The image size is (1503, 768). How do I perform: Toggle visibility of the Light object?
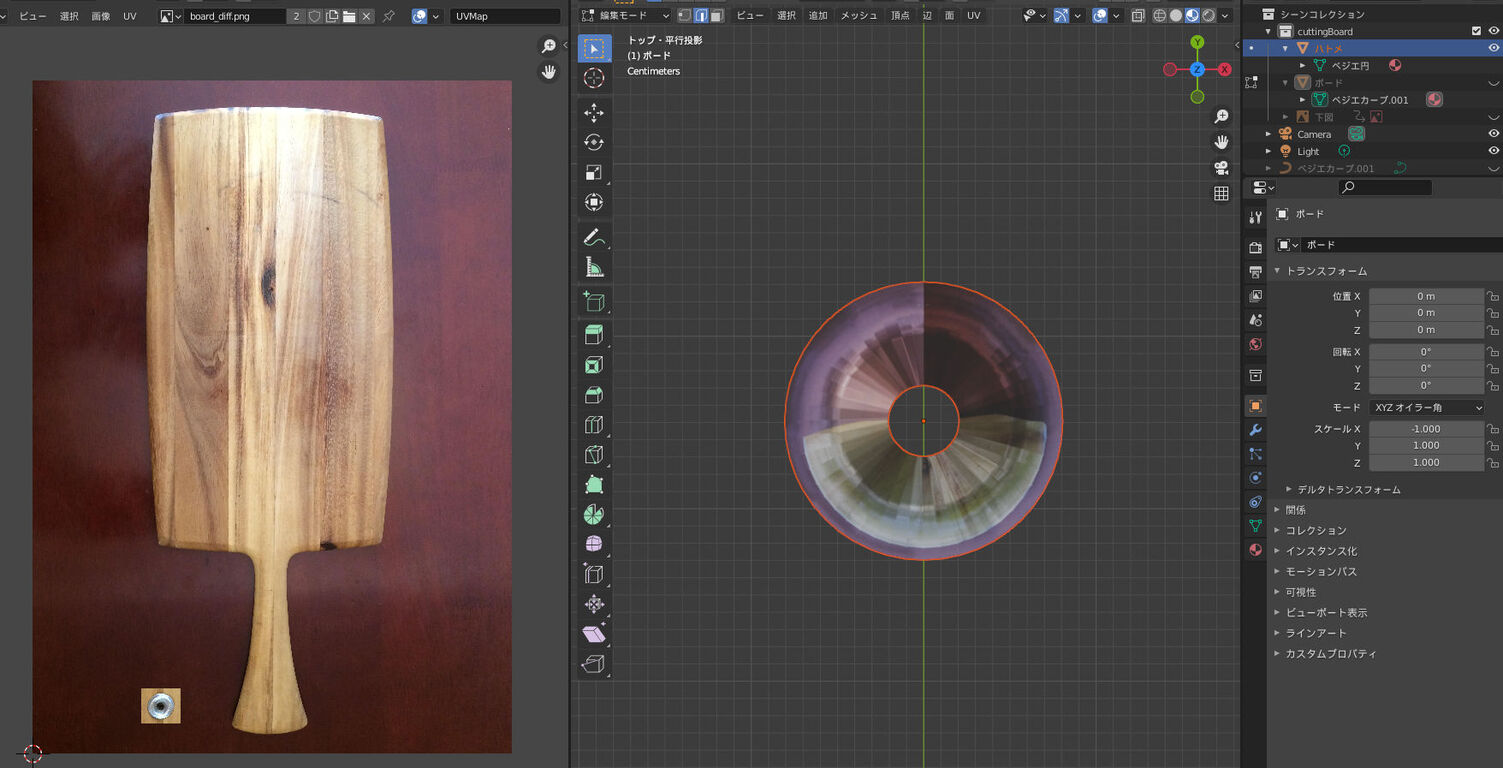click(1493, 151)
